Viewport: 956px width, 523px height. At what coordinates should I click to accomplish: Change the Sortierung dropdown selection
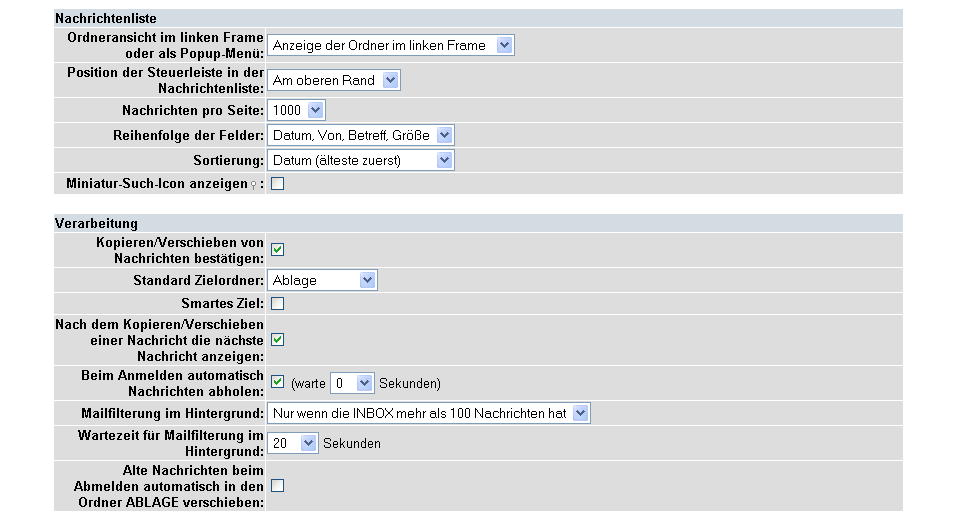361,160
